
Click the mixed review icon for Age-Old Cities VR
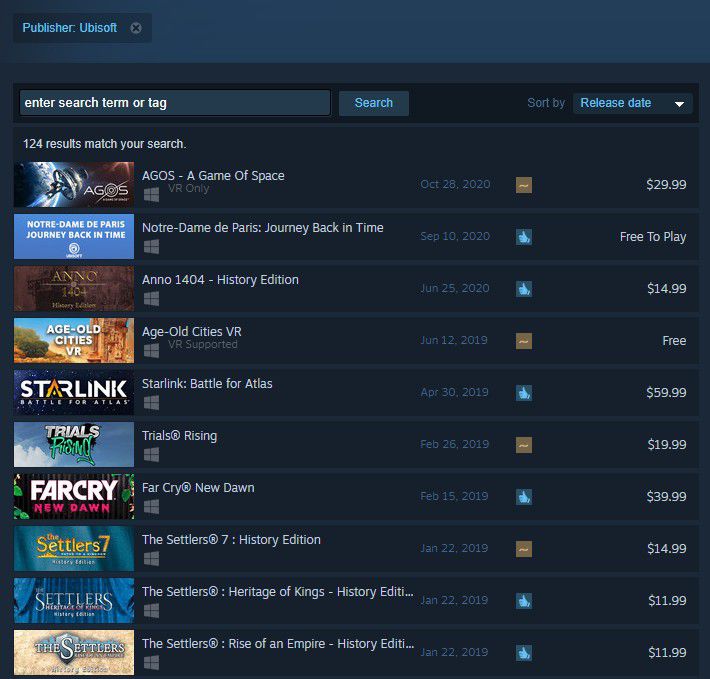[x=523, y=341]
